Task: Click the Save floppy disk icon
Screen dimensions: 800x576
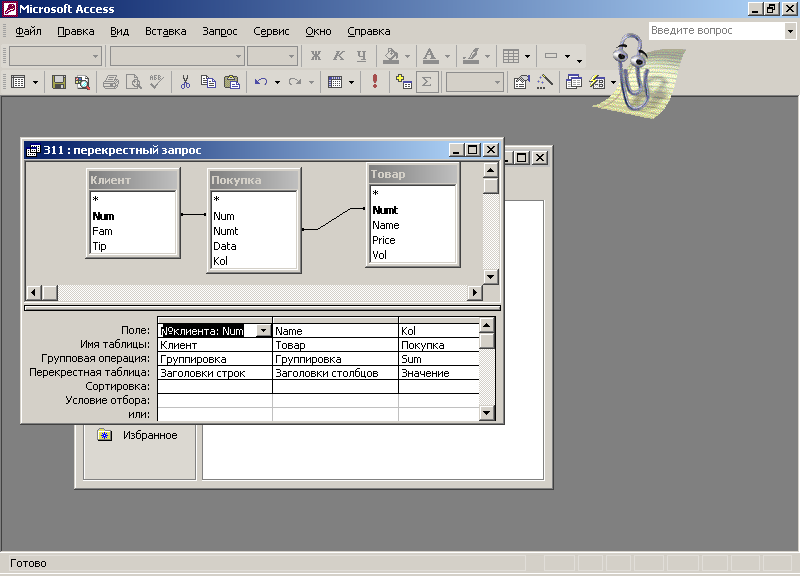Action: coord(59,82)
